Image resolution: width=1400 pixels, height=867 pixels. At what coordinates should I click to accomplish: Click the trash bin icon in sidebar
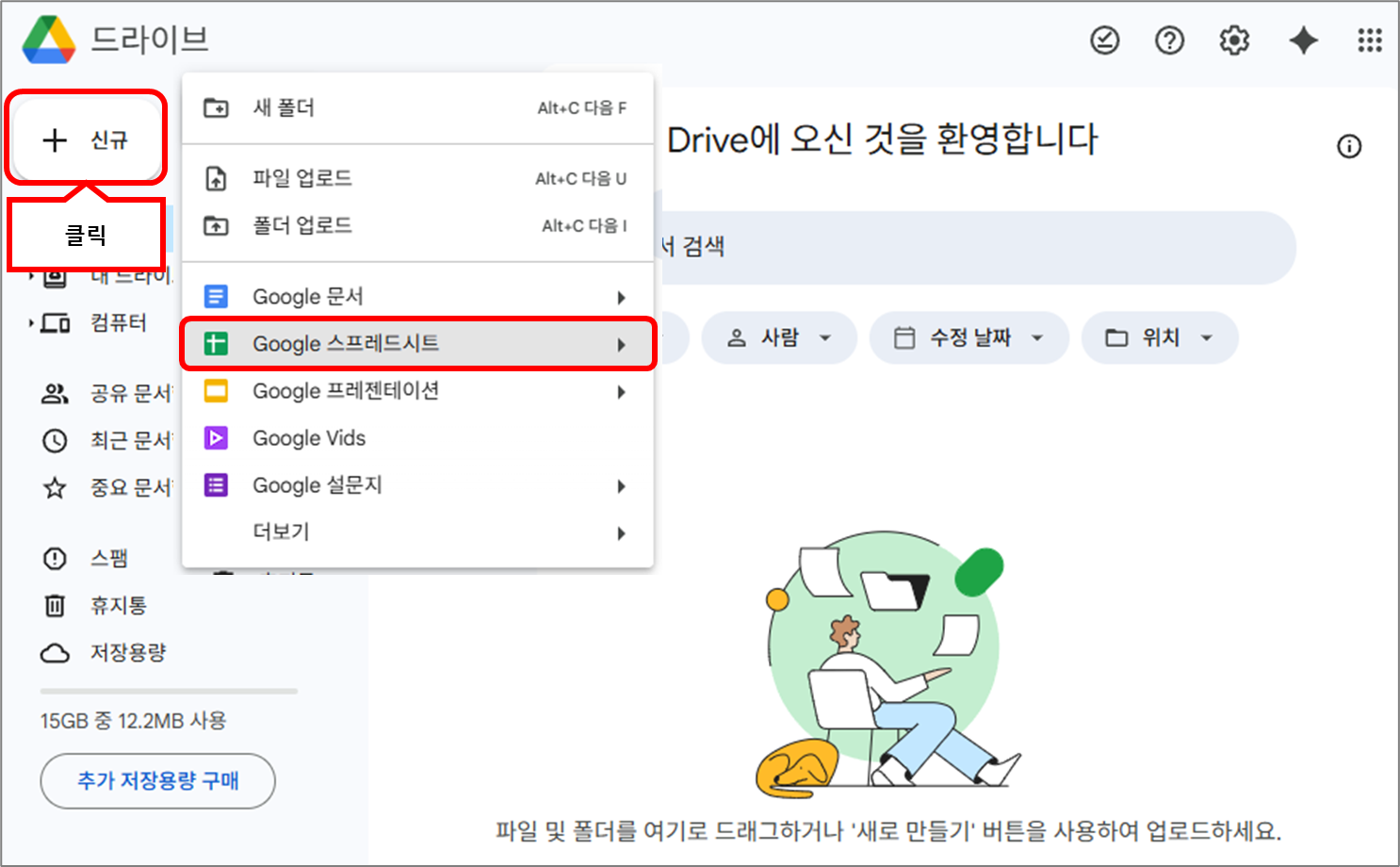click(55, 606)
